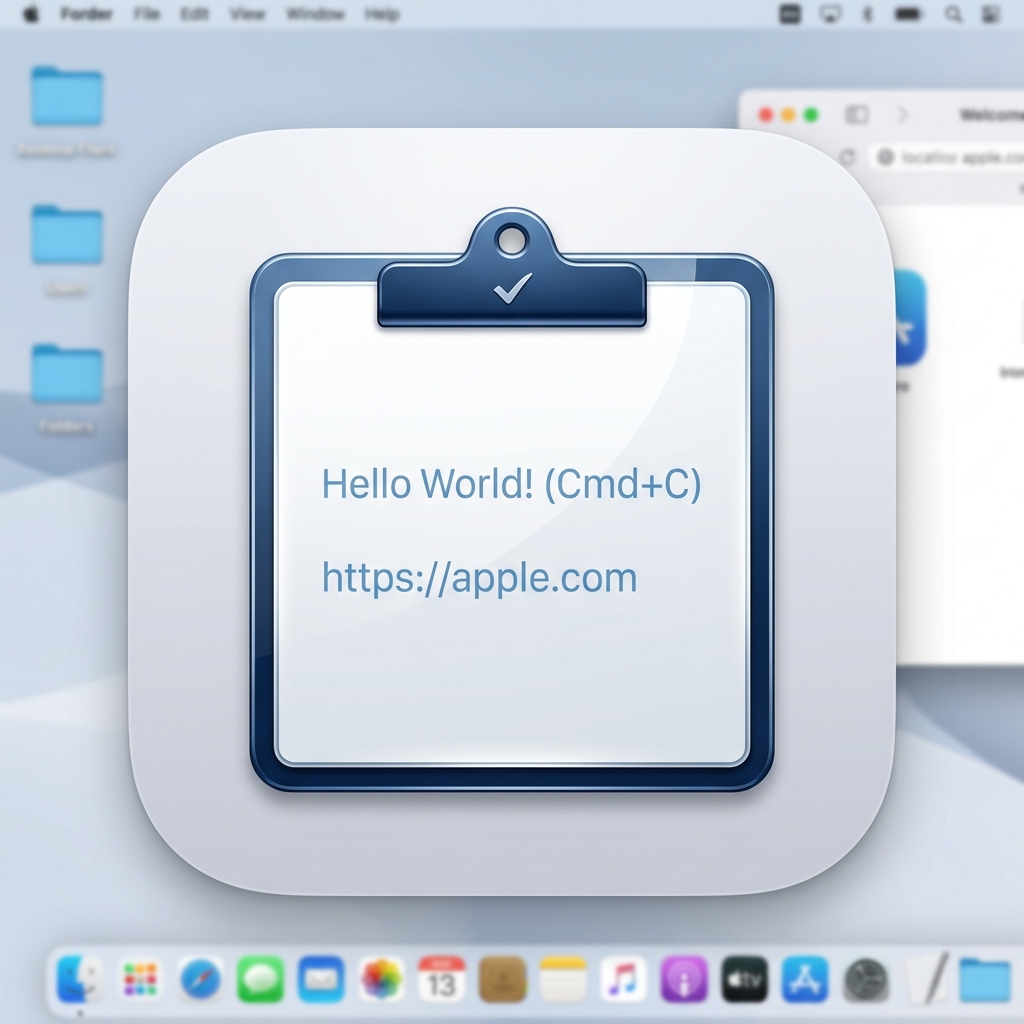Click the https://apple.com link on clipboard
This screenshot has width=1024, height=1024.
[479, 579]
